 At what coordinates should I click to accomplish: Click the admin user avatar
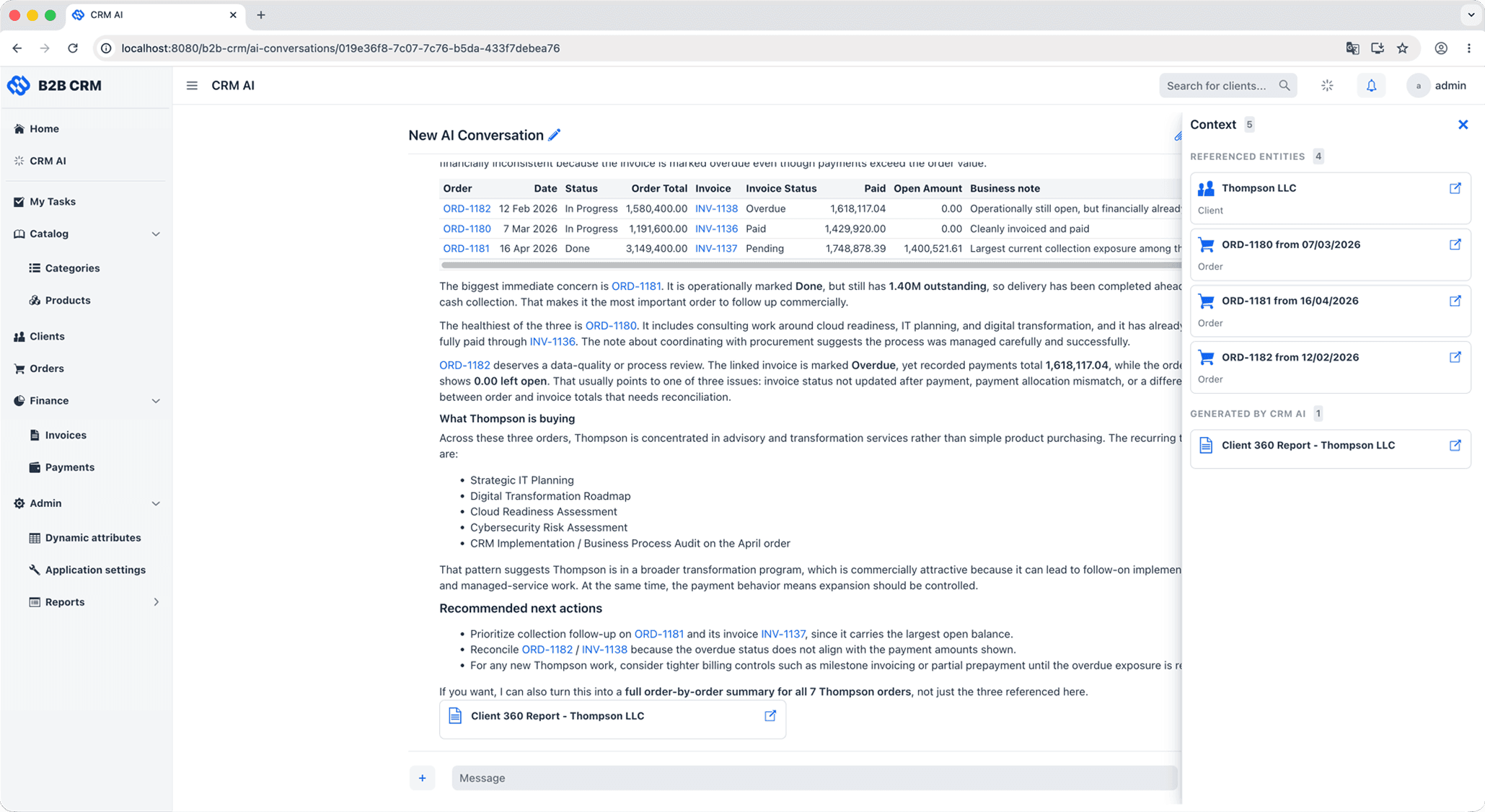(x=1418, y=85)
